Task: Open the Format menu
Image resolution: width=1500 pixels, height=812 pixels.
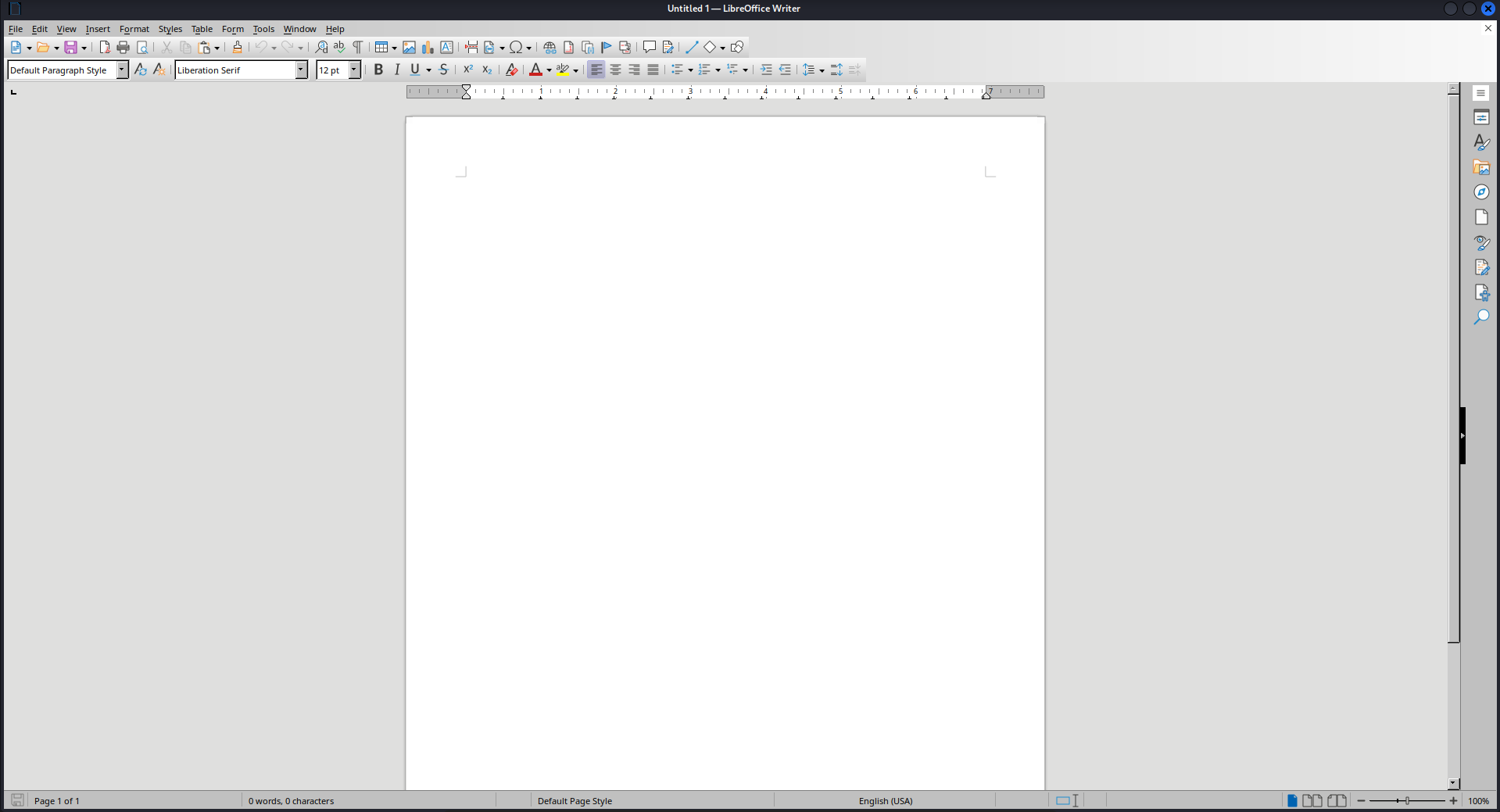Action: 134,29
